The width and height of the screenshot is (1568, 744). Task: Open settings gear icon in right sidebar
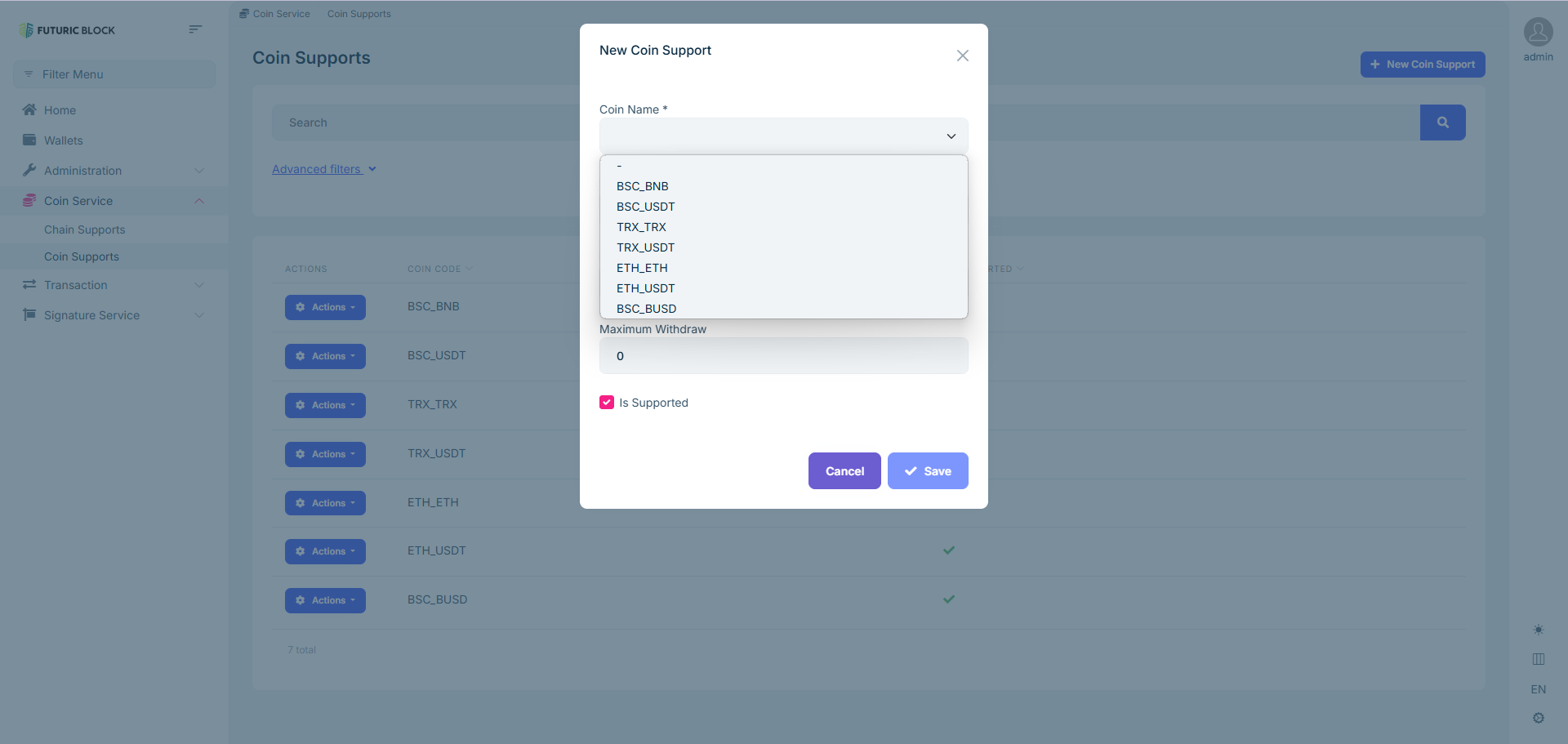click(x=1538, y=718)
